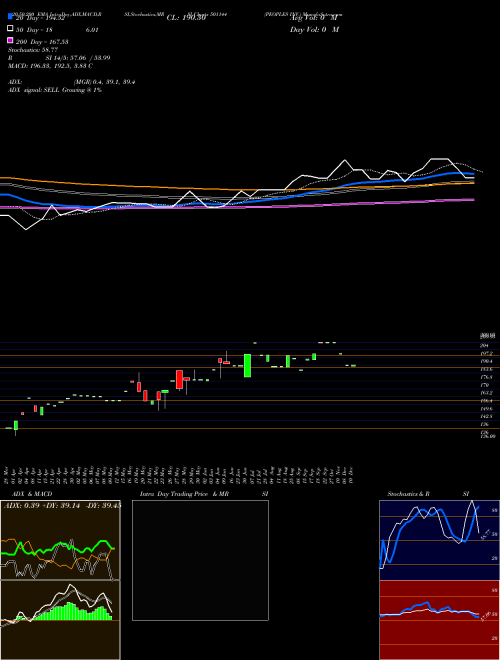
Task: Click the 'MACD: 196.33, 192.5, 3.83 C' line
Action: click(x=51, y=66)
